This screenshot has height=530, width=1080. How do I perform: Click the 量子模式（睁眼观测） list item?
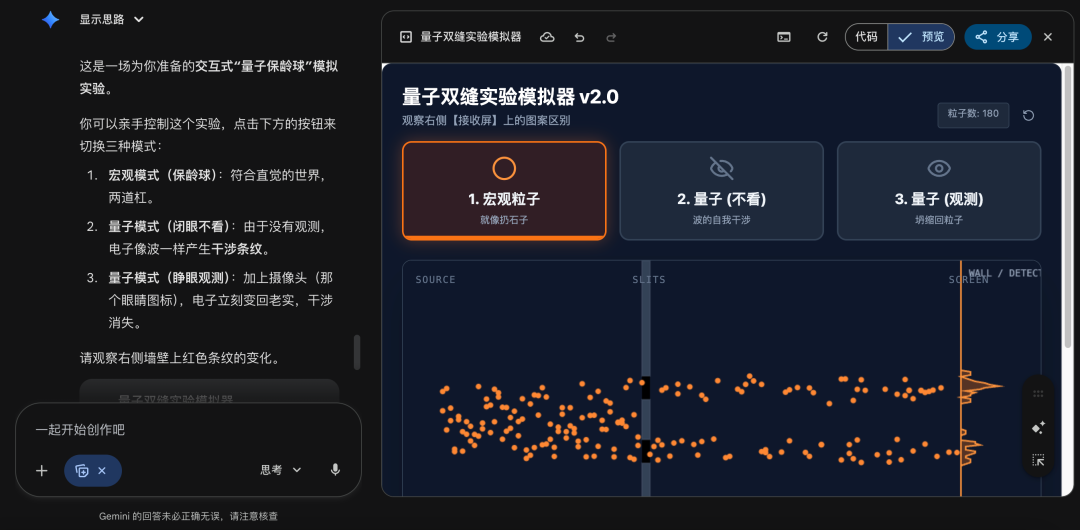(221, 300)
